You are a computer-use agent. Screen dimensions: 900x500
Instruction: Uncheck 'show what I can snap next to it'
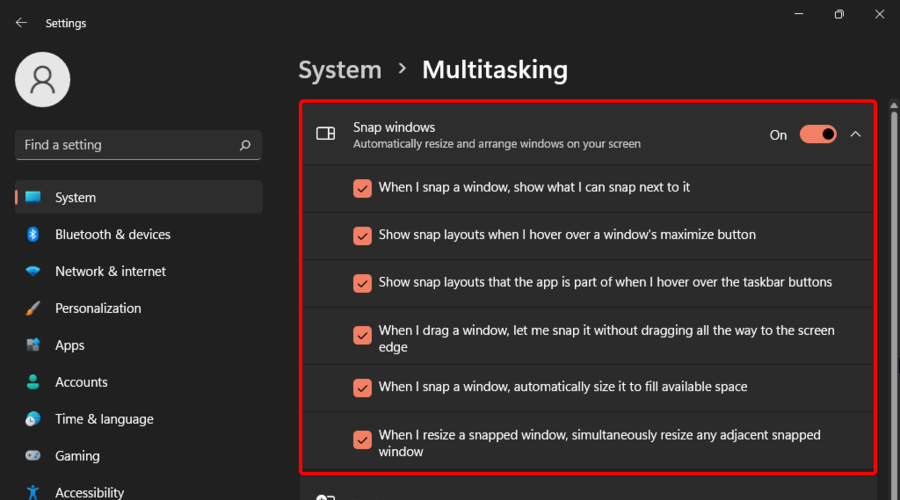pyautogui.click(x=362, y=188)
